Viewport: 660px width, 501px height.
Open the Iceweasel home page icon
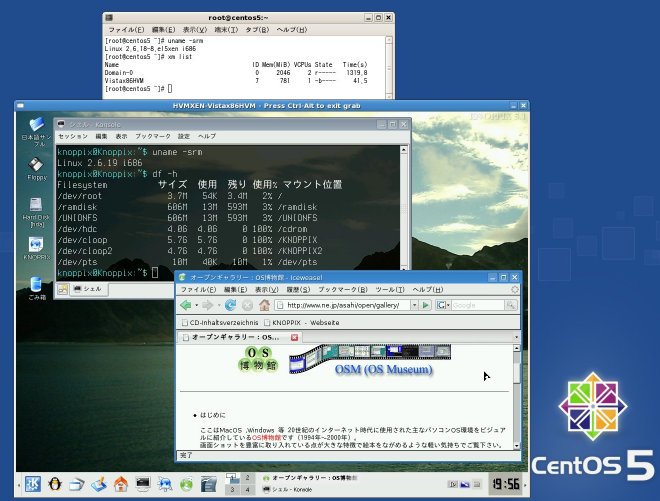pyautogui.click(x=264, y=305)
